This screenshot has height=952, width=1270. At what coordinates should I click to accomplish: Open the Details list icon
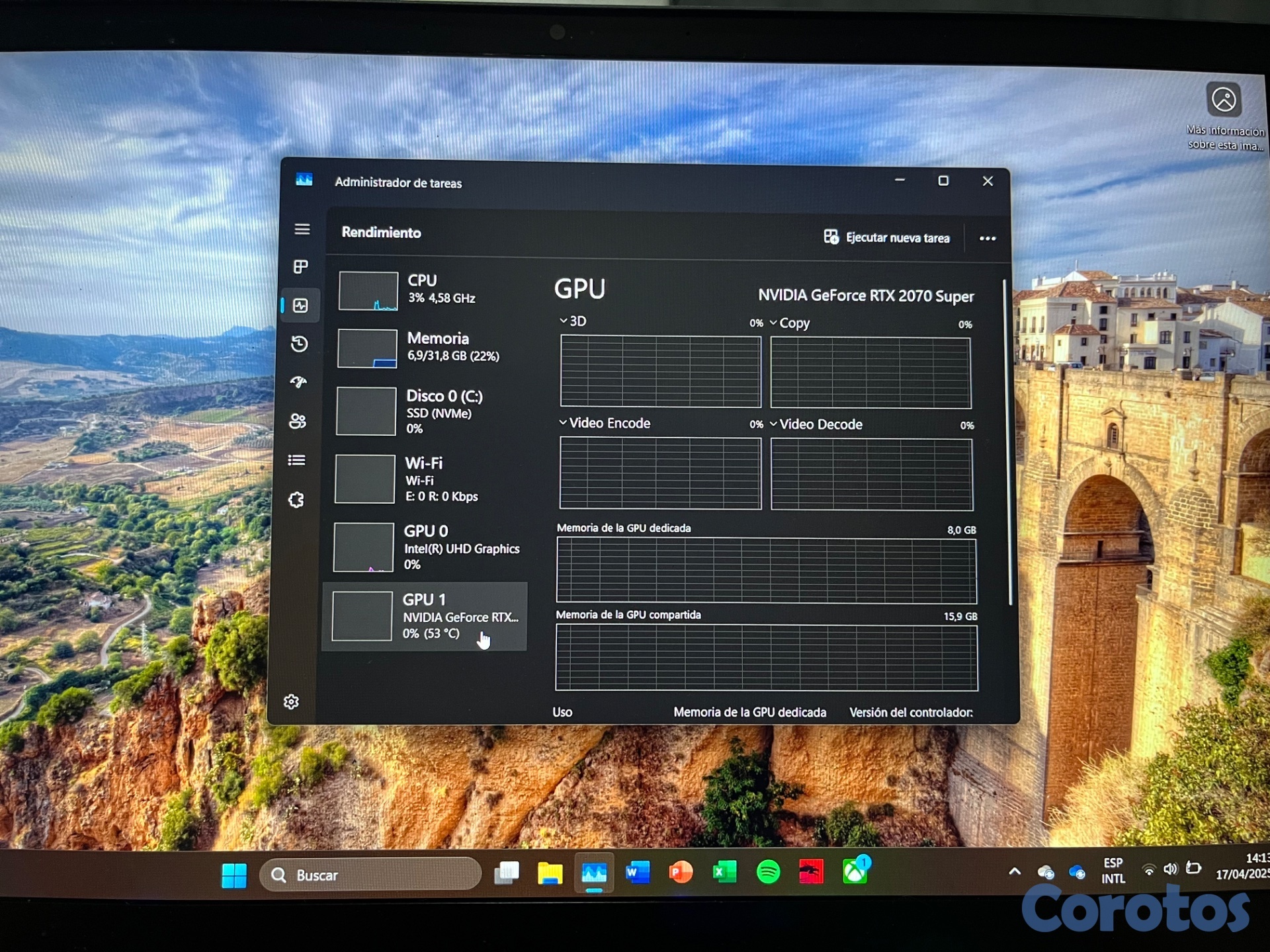coord(297,460)
